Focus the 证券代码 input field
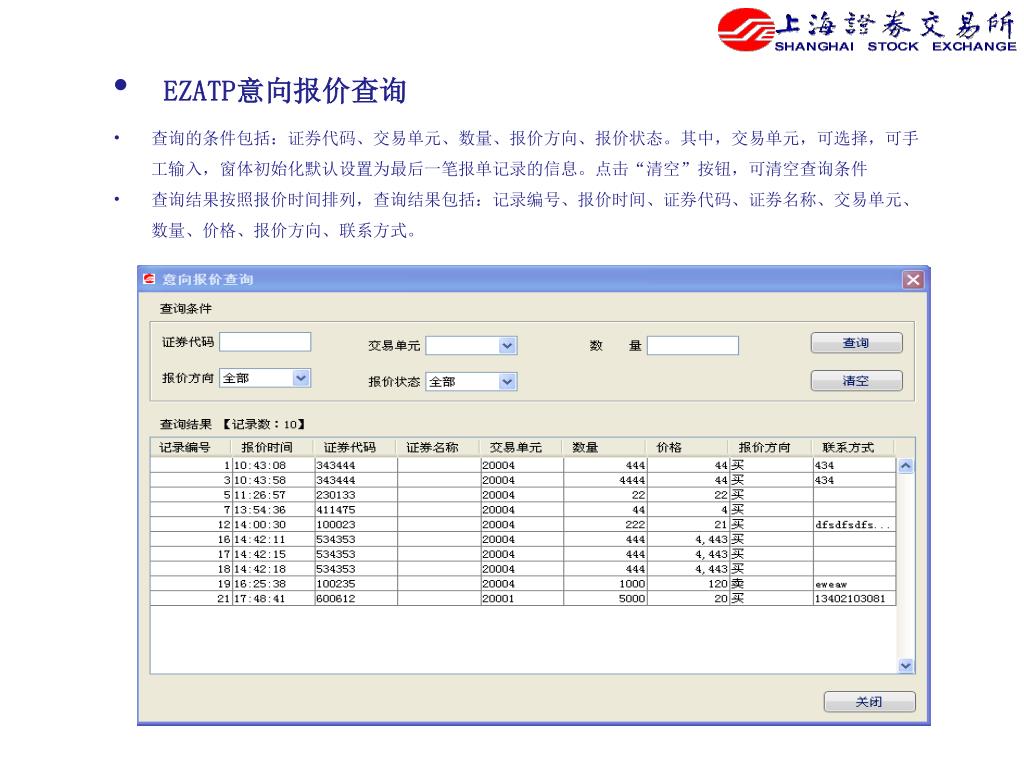1024x768 pixels. (x=265, y=342)
